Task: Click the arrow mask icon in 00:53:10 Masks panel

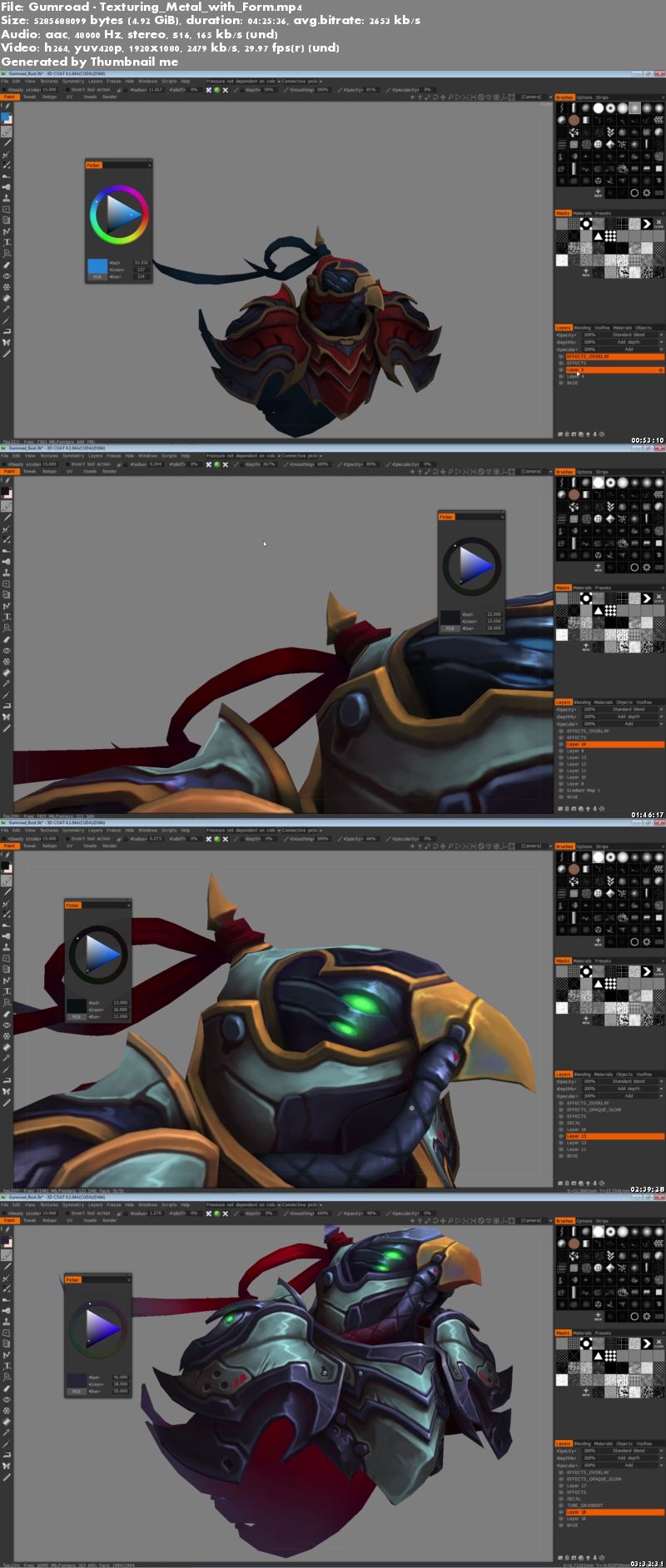Action: pos(646,224)
